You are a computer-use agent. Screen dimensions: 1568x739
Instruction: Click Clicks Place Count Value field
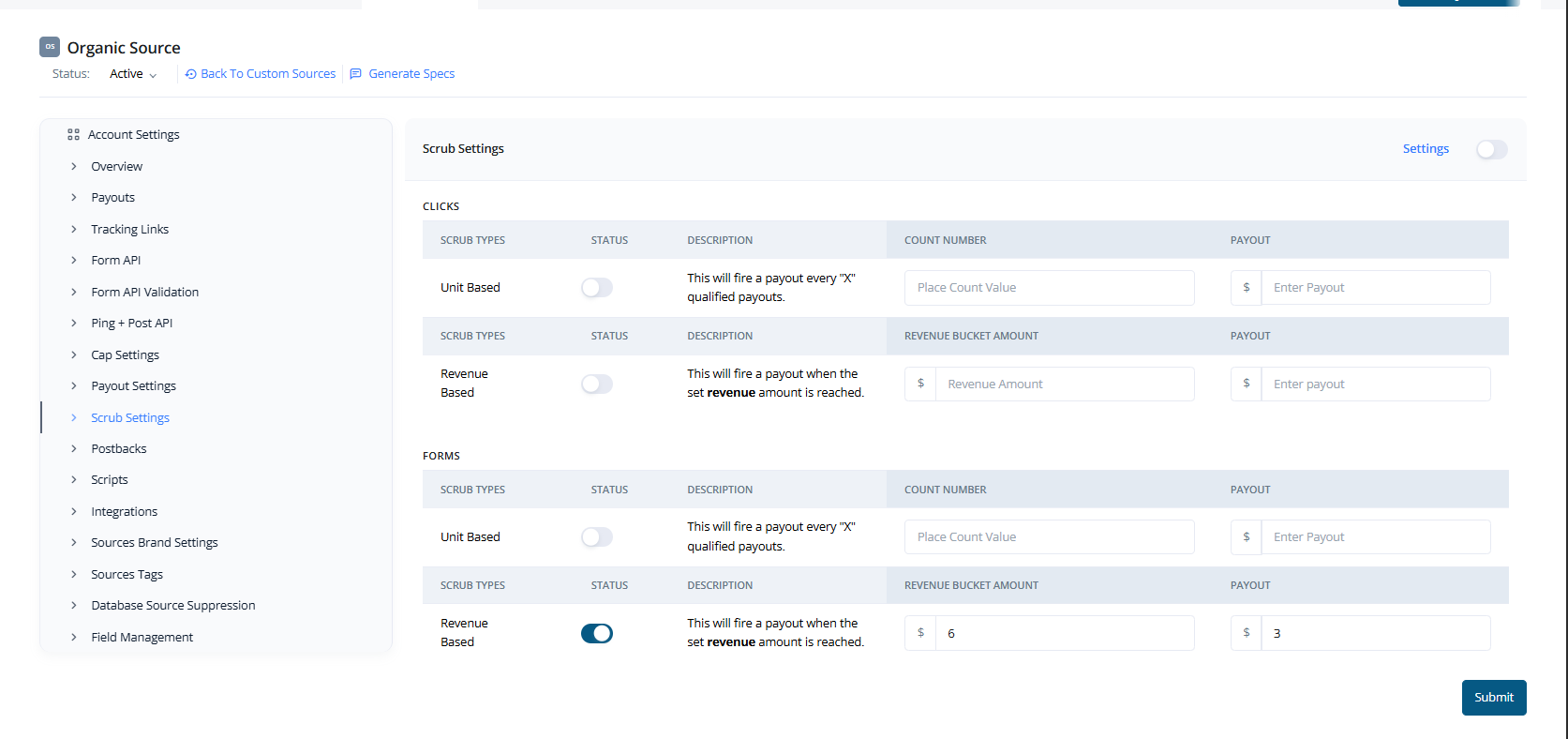click(1050, 288)
